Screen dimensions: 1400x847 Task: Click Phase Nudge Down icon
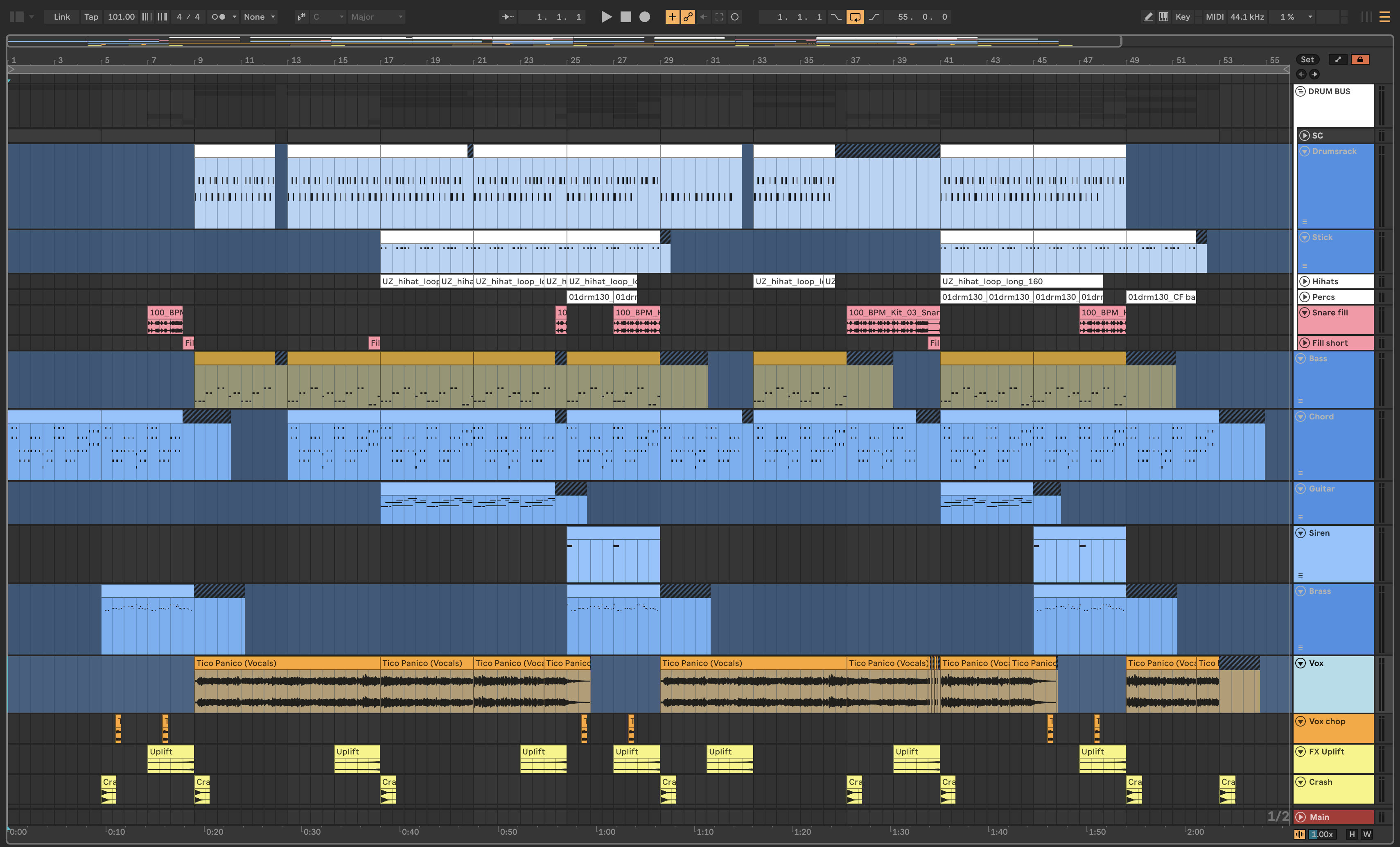pos(147,17)
